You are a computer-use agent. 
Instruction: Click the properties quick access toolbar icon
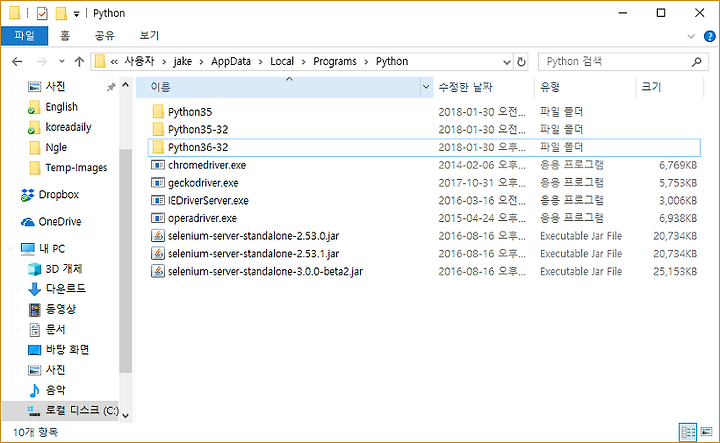pos(42,13)
